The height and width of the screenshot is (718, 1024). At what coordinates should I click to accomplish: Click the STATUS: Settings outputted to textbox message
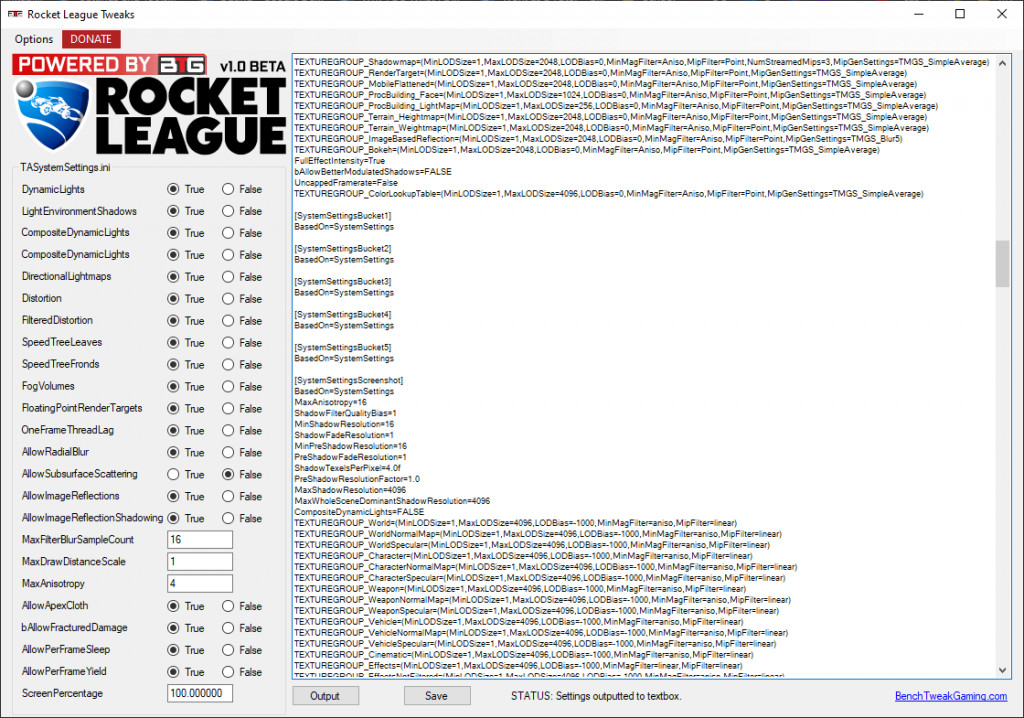tap(596, 696)
